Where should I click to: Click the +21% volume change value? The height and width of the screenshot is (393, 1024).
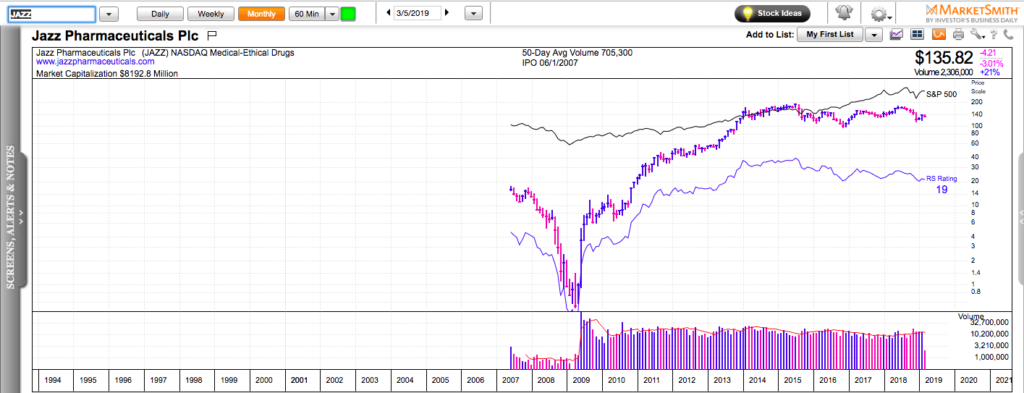[x=990, y=72]
